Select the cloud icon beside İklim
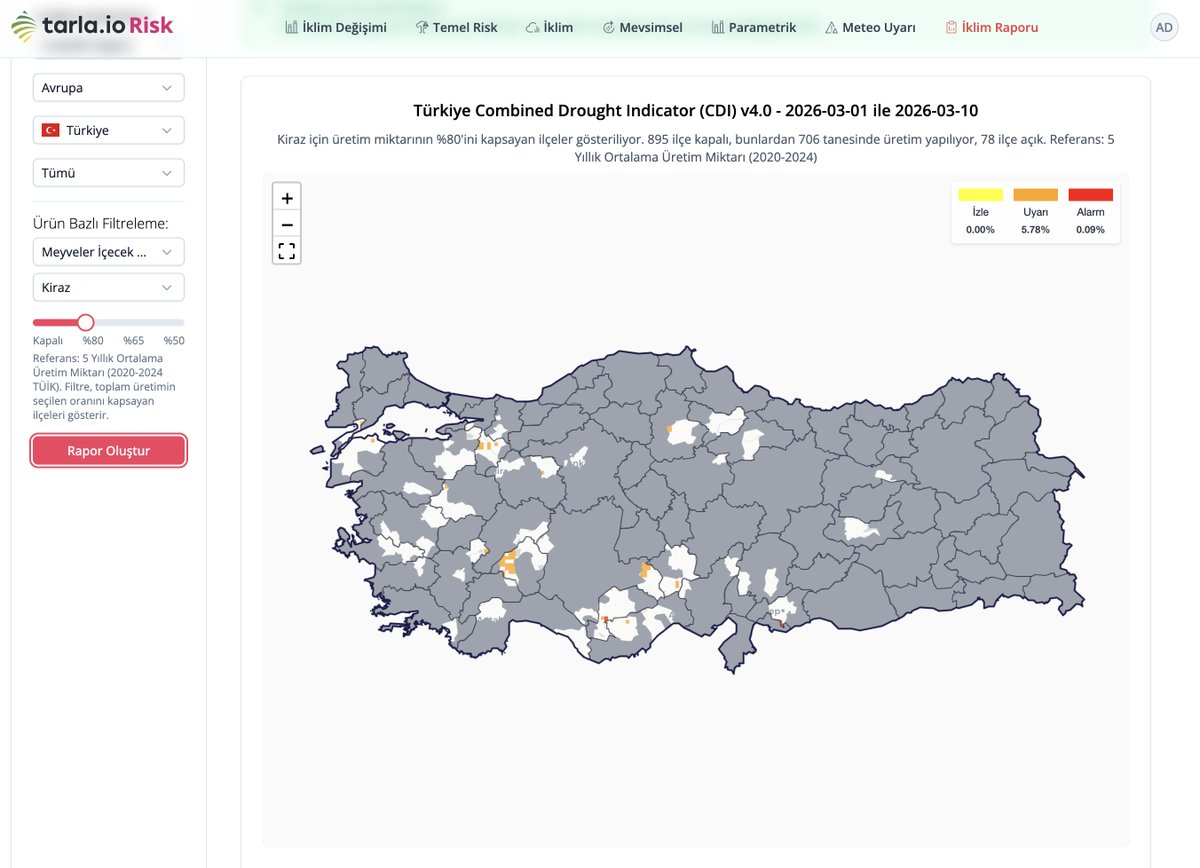The image size is (1200, 868). (x=534, y=27)
